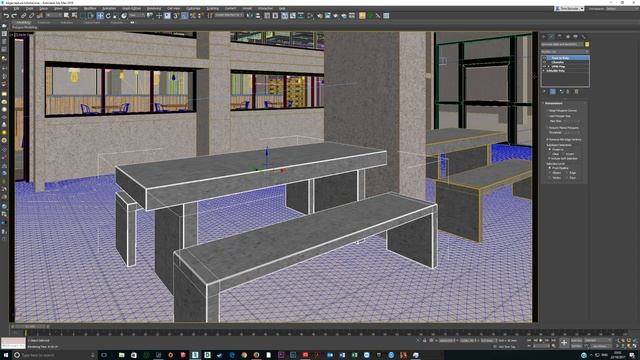Click the Show End Result stack button
The image size is (640, 360).
pyautogui.click(x=552, y=92)
